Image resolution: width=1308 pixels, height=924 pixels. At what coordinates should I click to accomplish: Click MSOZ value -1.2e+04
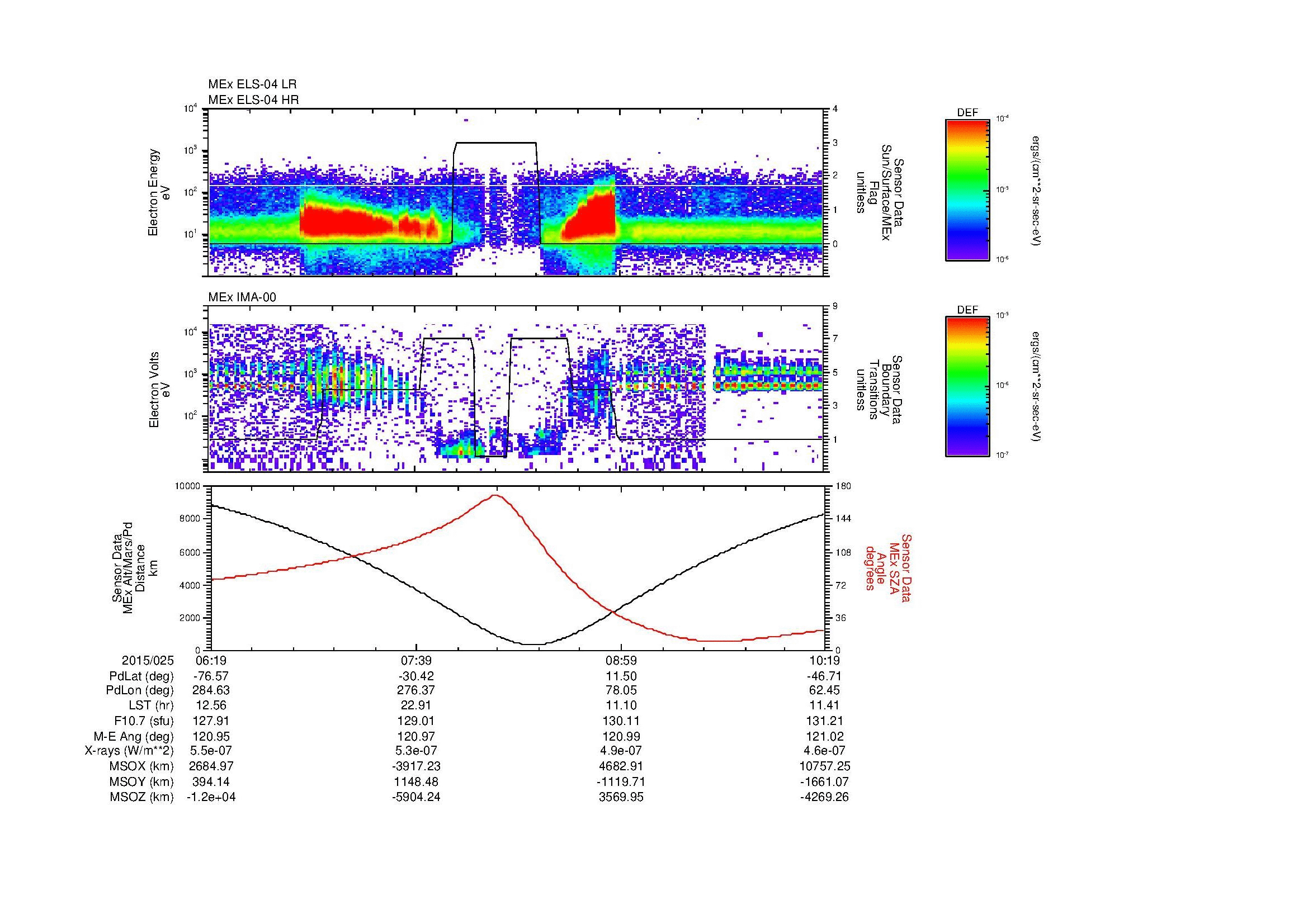tap(211, 797)
